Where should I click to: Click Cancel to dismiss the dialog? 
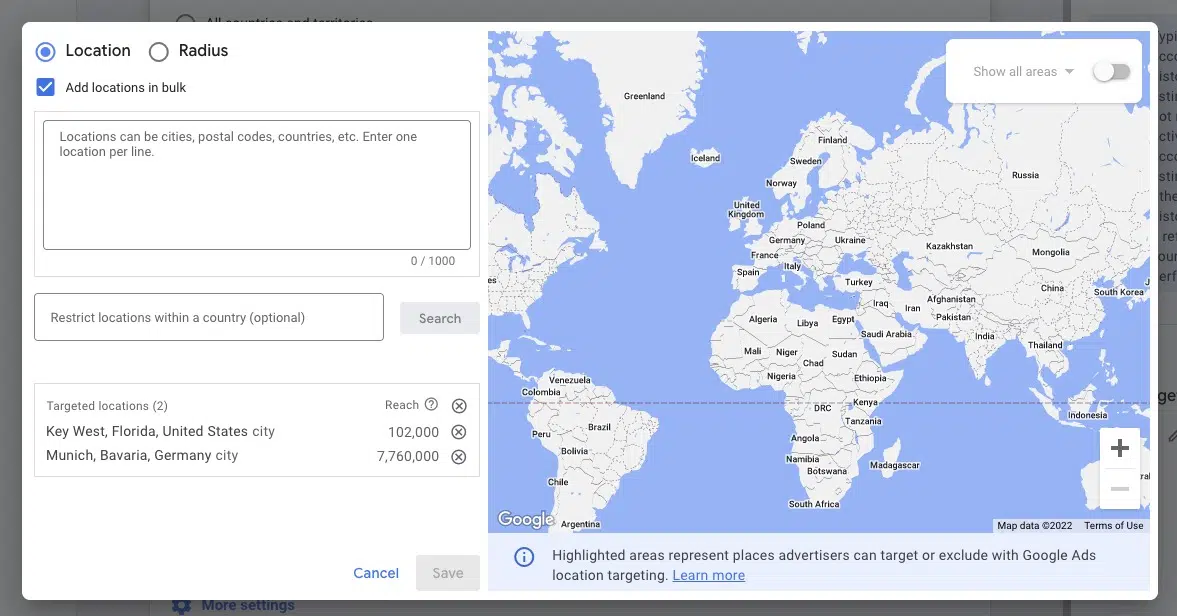point(375,573)
